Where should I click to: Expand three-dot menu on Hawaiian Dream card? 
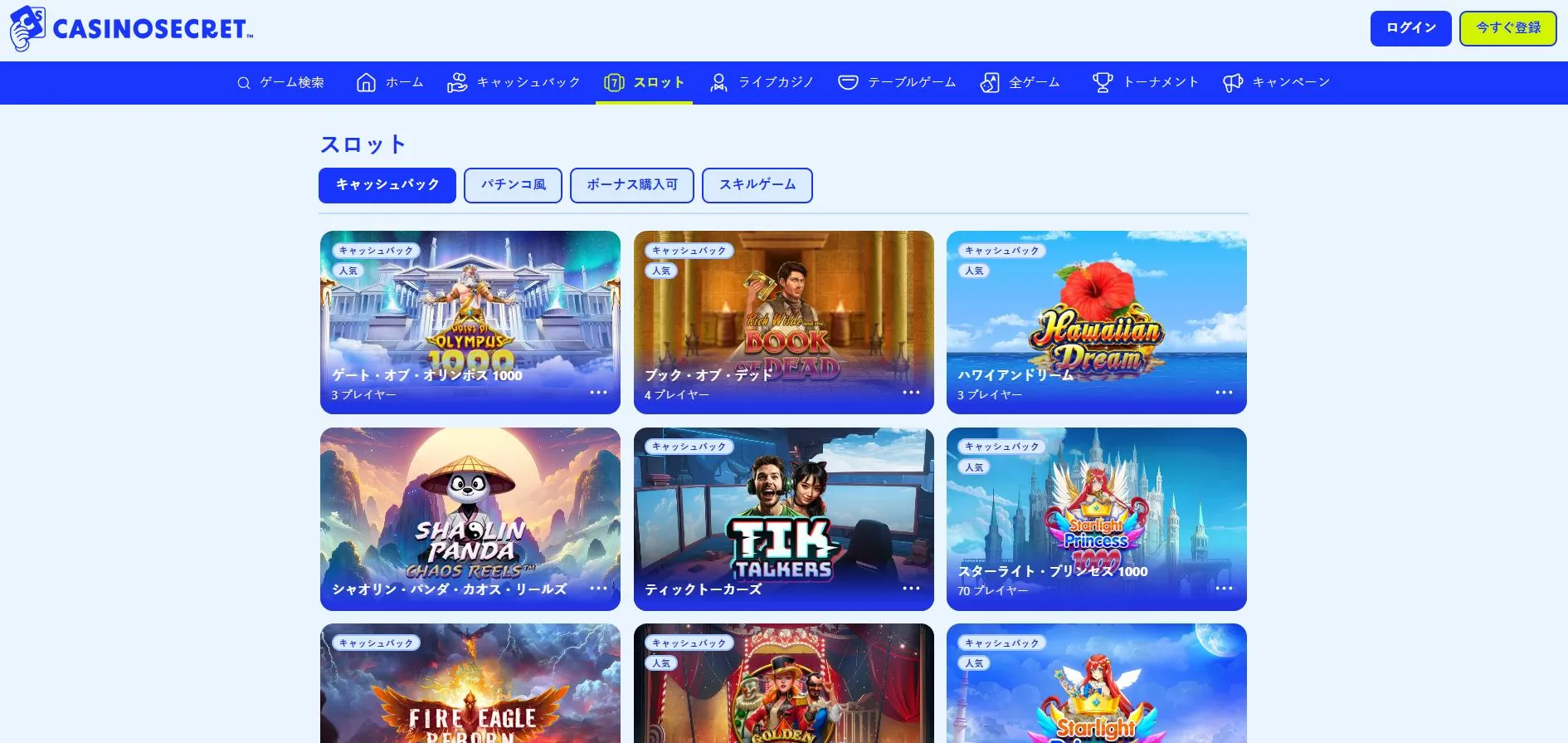click(x=1224, y=392)
